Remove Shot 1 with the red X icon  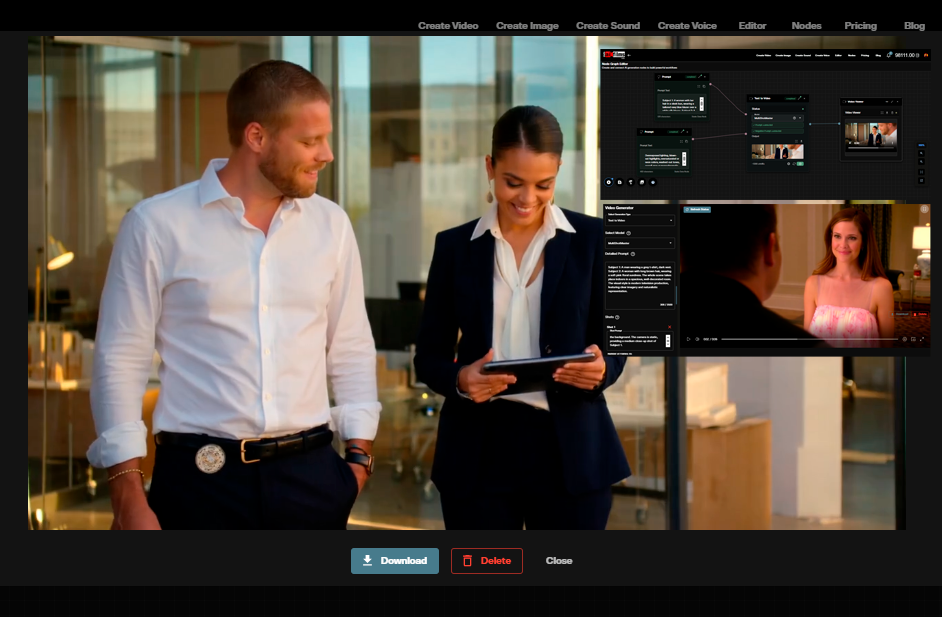[667, 325]
